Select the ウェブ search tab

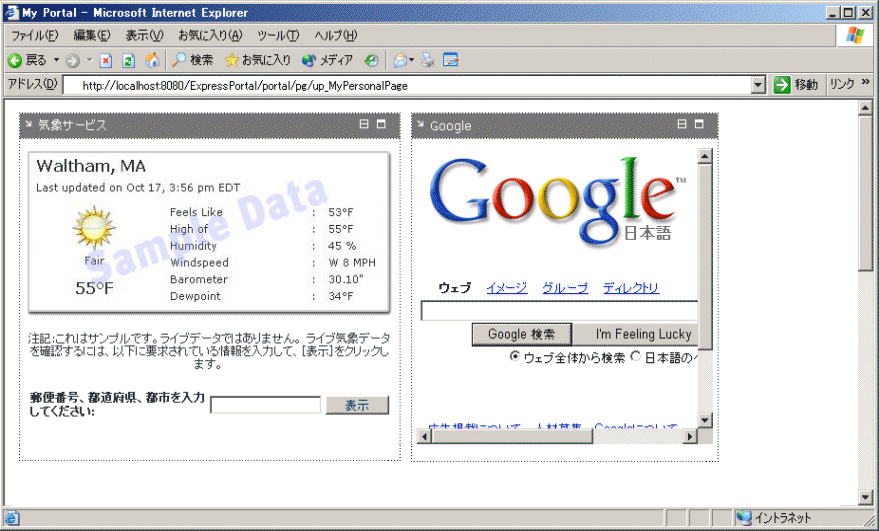point(454,288)
